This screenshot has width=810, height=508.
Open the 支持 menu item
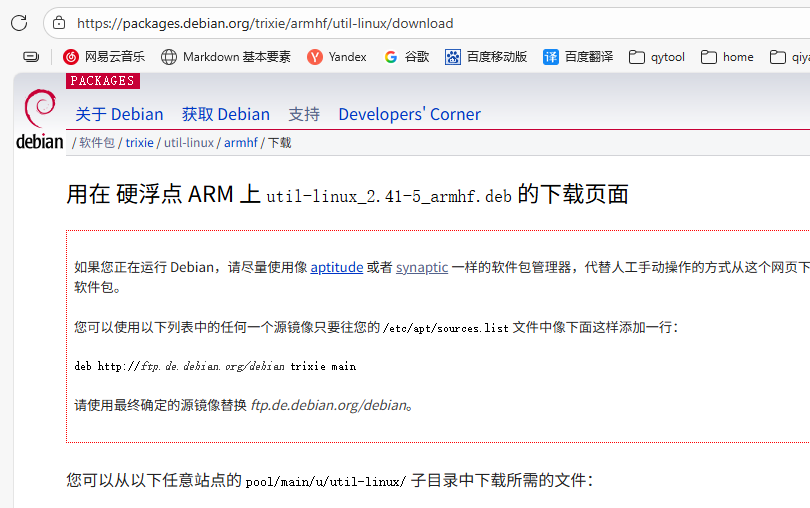point(304,114)
